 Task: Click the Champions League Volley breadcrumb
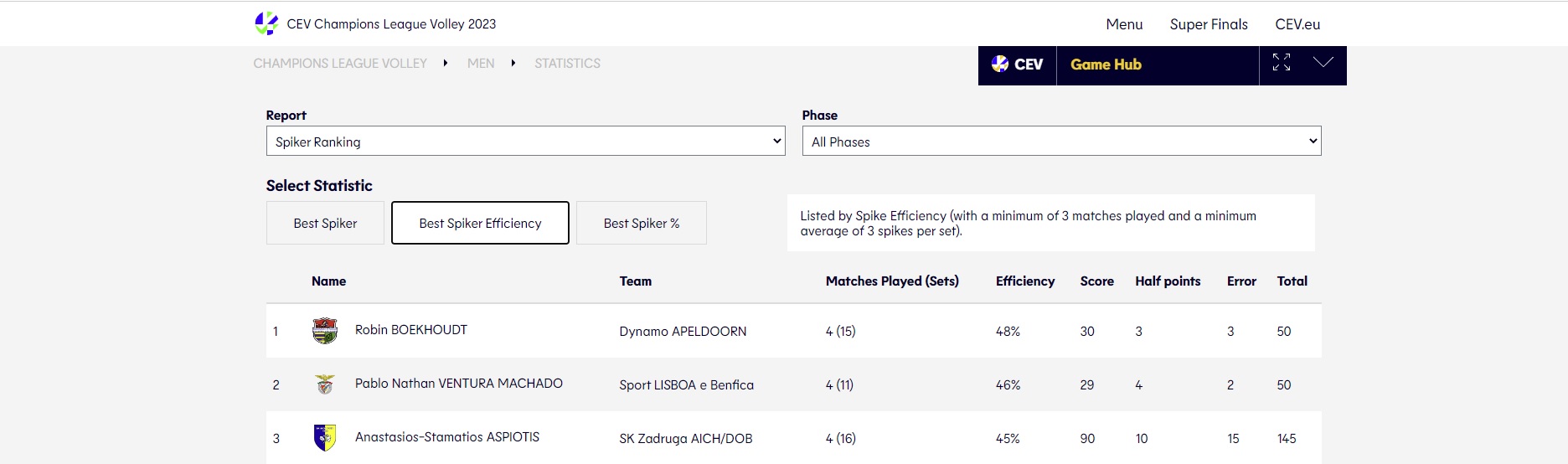[340, 64]
